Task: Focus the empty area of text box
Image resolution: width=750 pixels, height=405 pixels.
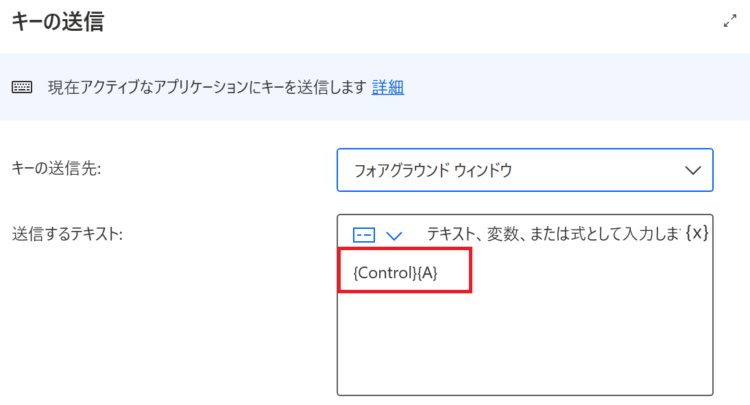Action: 525,343
